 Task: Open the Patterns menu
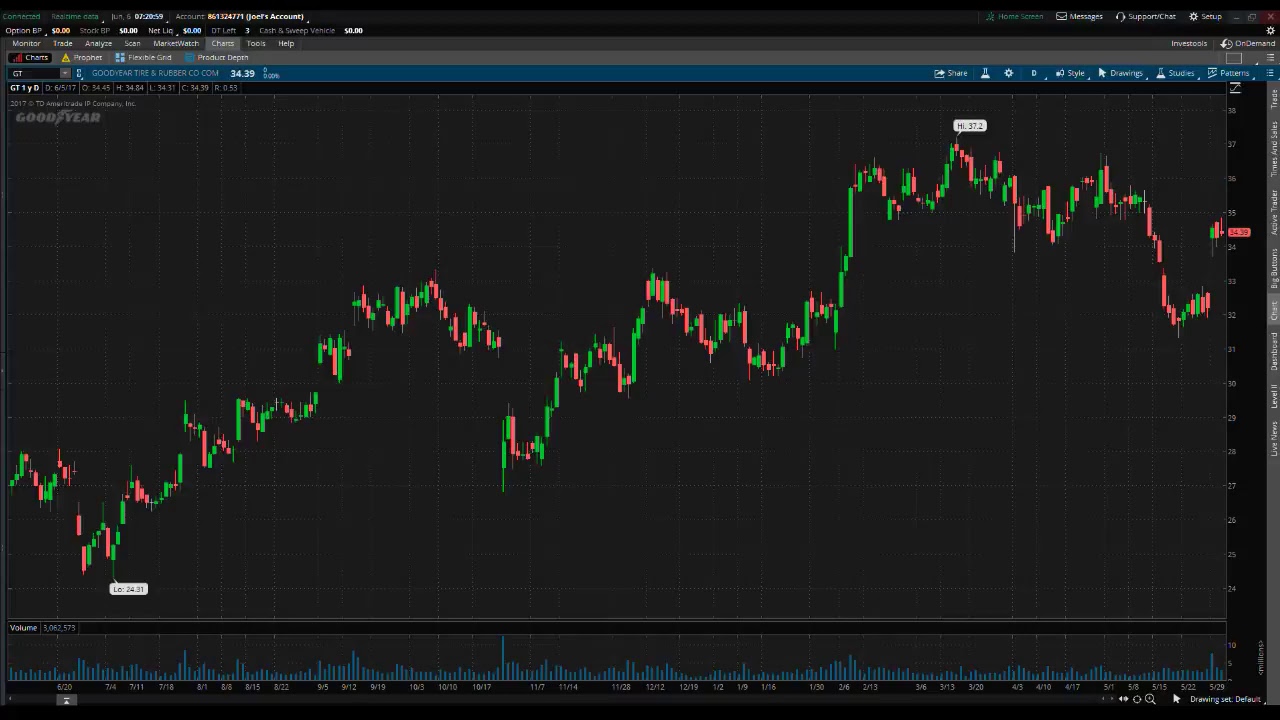coord(1228,73)
